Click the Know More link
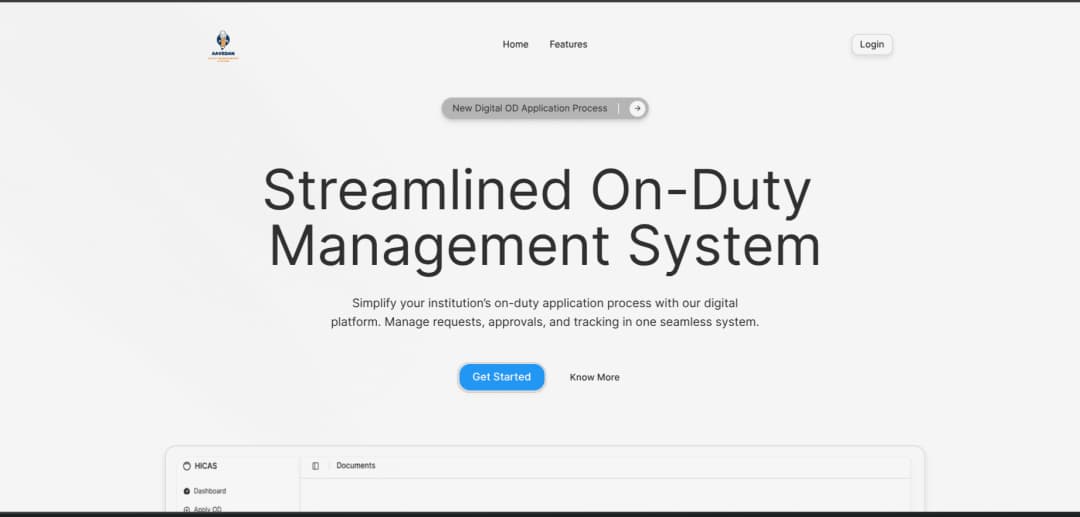 coord(594,377)
